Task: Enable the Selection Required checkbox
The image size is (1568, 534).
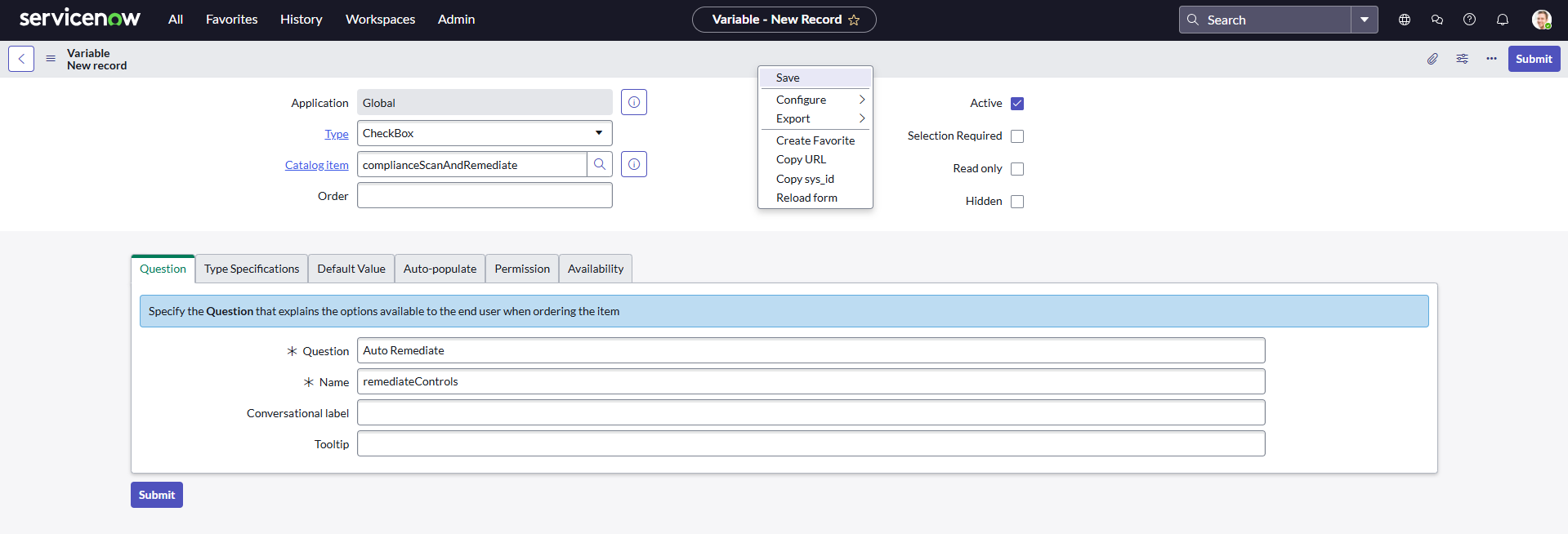Action: (1017, 136)
